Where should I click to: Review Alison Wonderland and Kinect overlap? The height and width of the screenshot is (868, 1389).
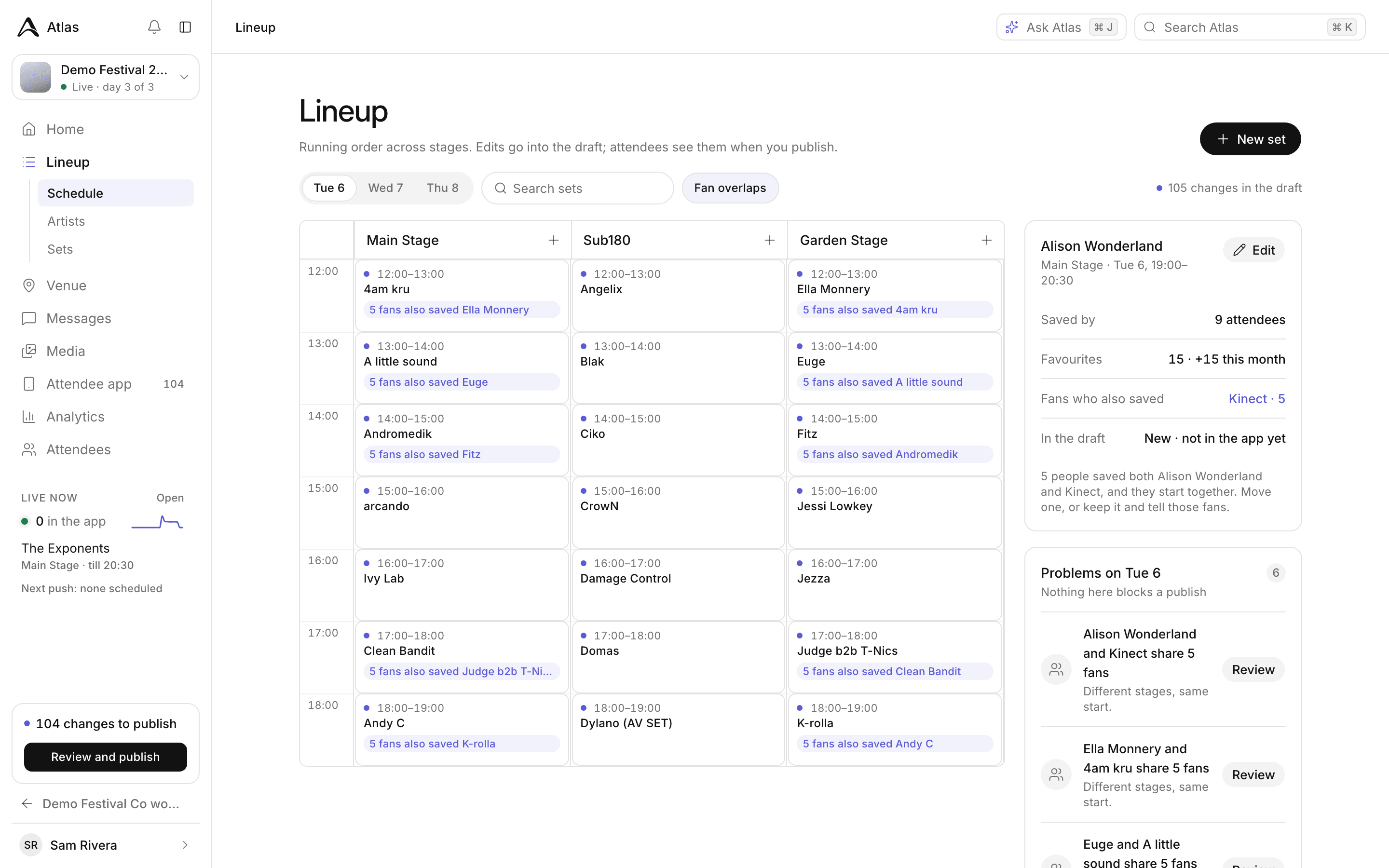(1253, 669)
